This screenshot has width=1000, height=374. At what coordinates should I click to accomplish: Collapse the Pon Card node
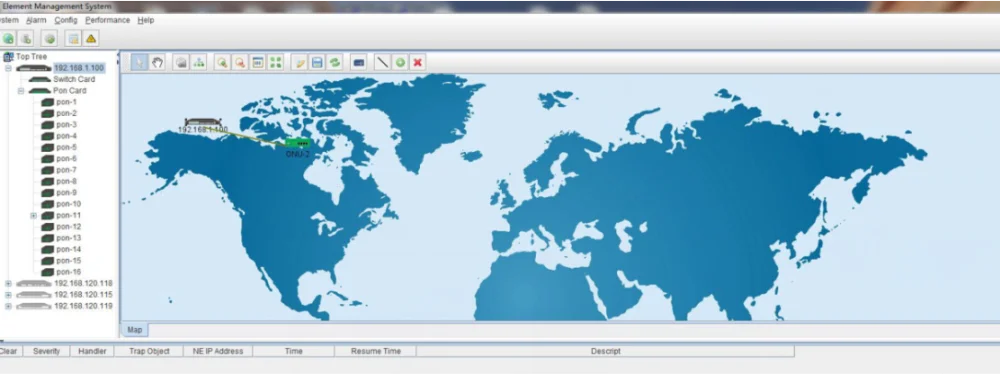tap(20, 91)
